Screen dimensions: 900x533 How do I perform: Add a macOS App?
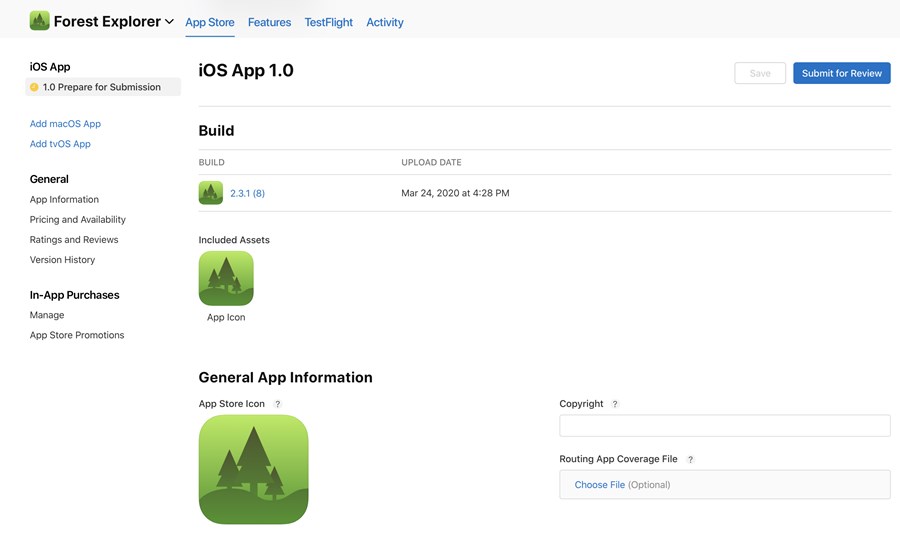click(65, 123)
